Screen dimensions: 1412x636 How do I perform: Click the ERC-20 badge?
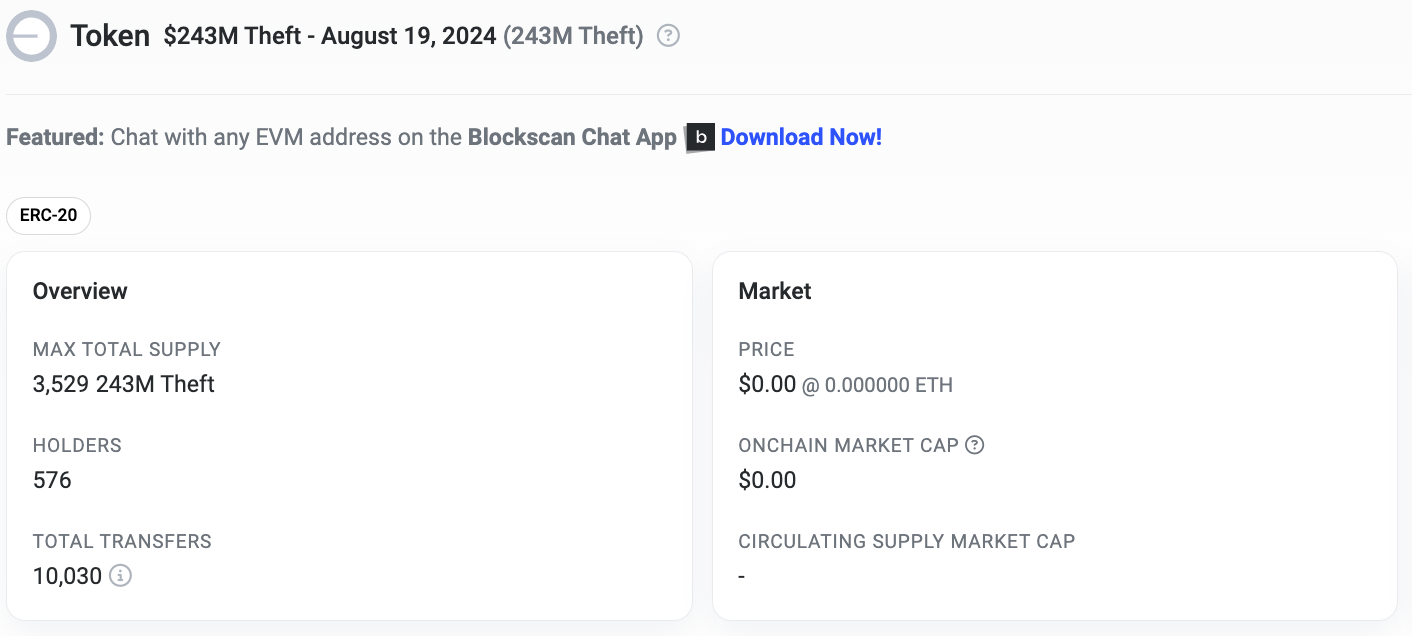pos(48,216)
